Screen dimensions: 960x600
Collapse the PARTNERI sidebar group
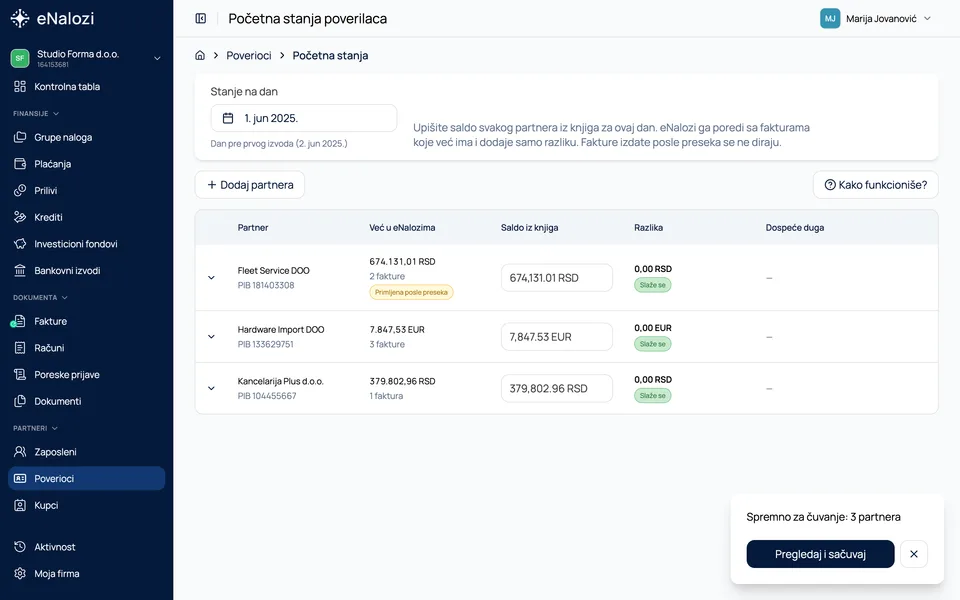point(36,428)
